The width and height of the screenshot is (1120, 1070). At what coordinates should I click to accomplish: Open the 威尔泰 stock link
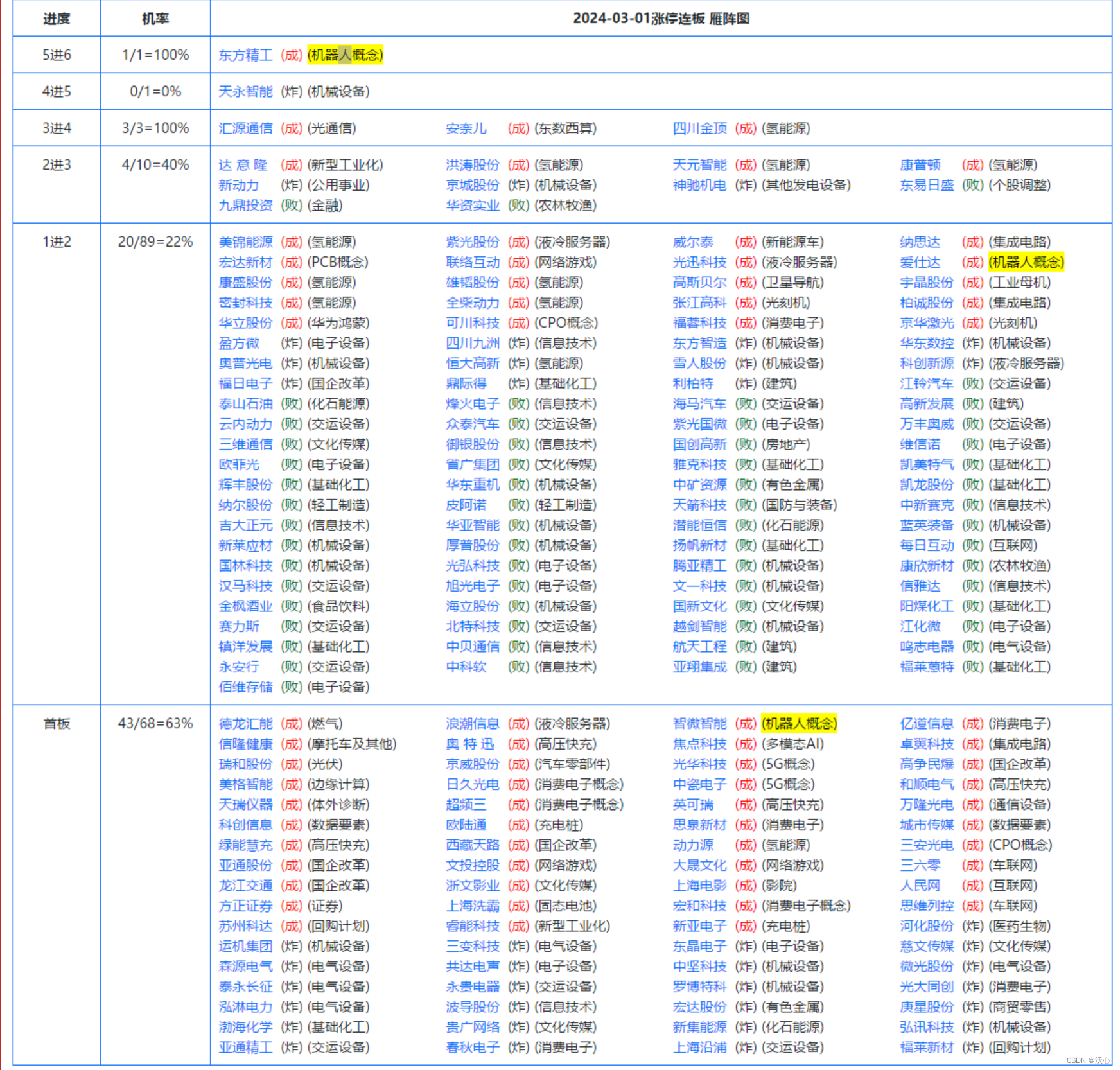(693, 242)
